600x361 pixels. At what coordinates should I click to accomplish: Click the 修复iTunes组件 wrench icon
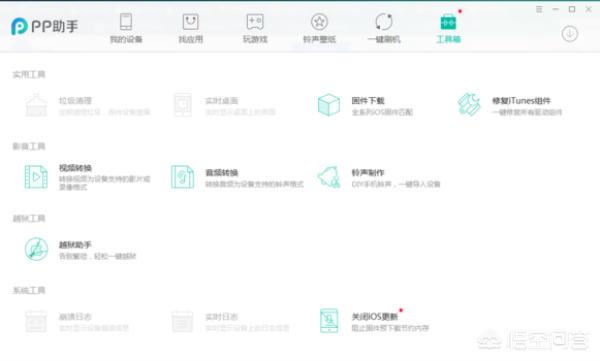pos(469,105)
